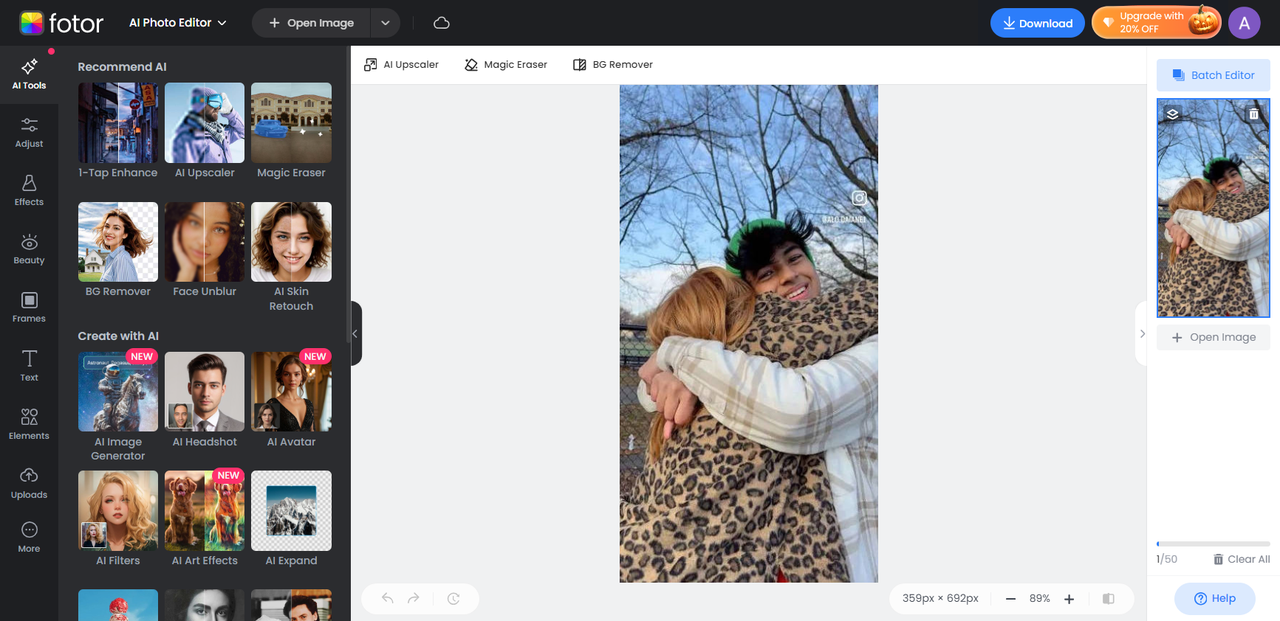Open the Beauty tools panel

[29, 249]
